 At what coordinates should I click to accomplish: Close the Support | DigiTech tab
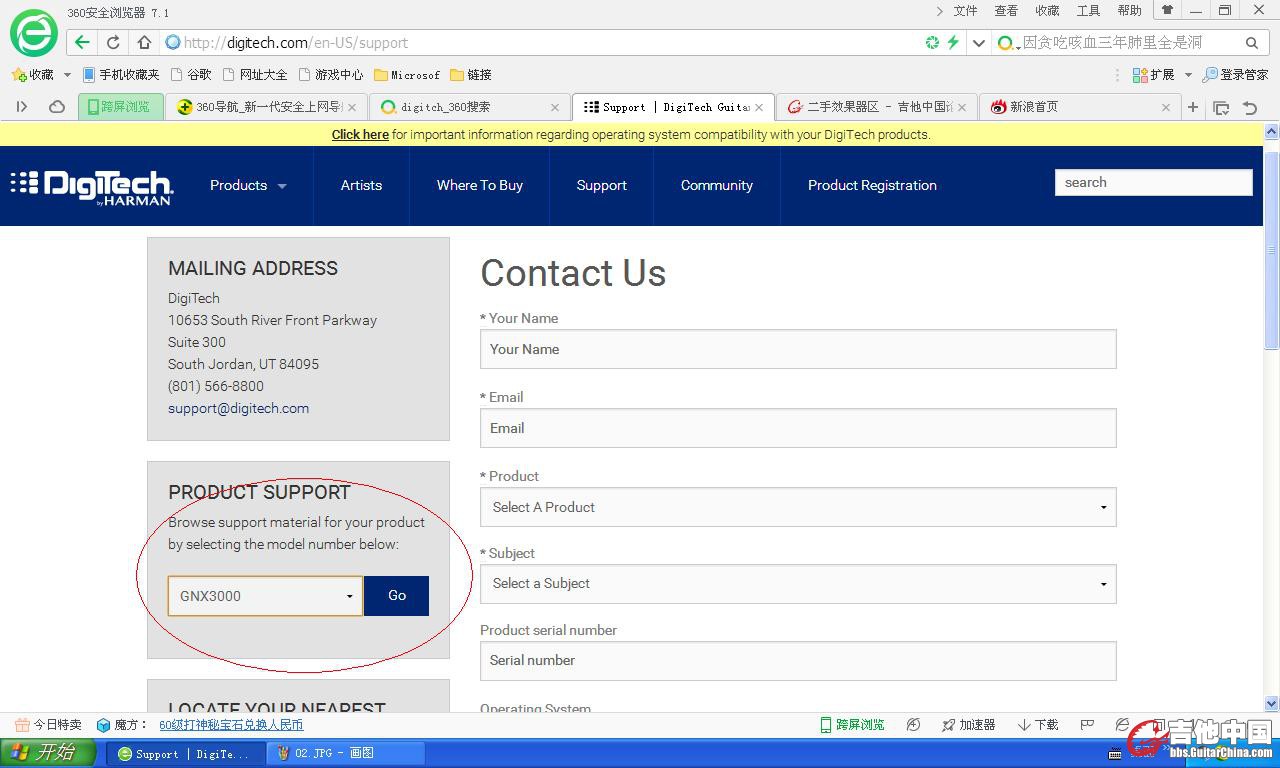click(x=759, y=107)
